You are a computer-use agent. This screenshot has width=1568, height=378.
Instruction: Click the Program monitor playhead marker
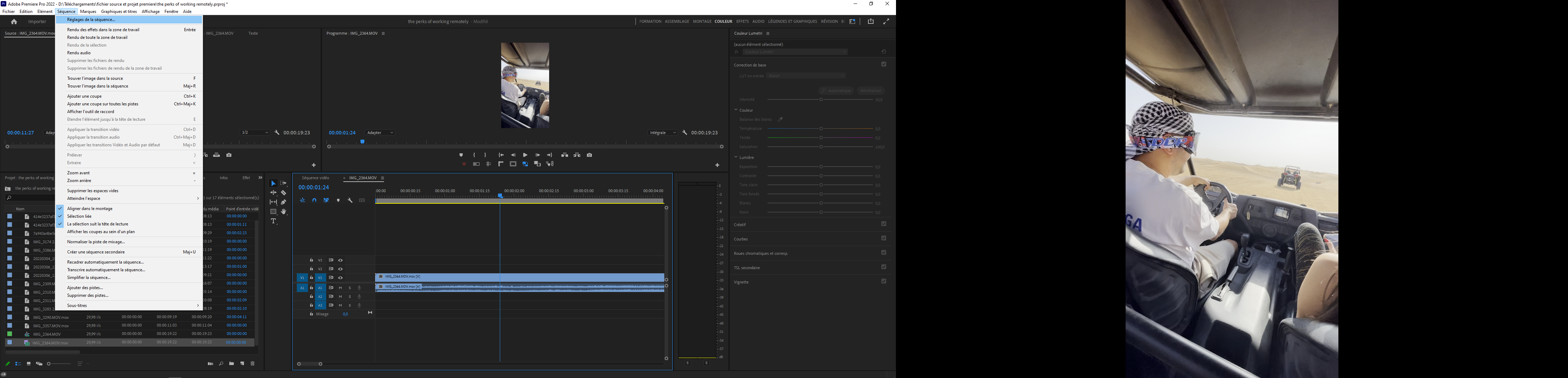click(x=362, y=142)
